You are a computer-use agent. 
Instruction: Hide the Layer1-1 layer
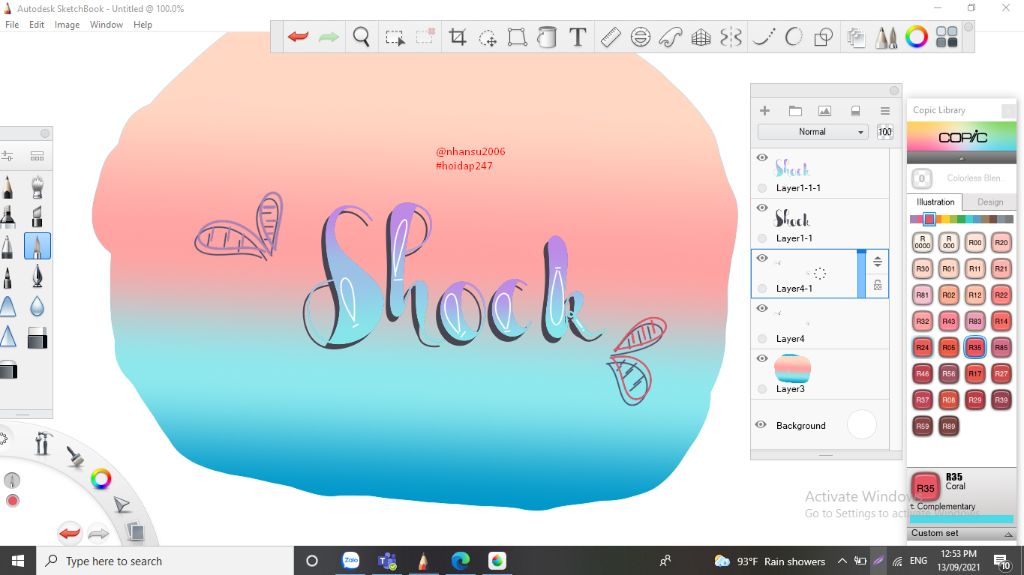tap(761, 208)
